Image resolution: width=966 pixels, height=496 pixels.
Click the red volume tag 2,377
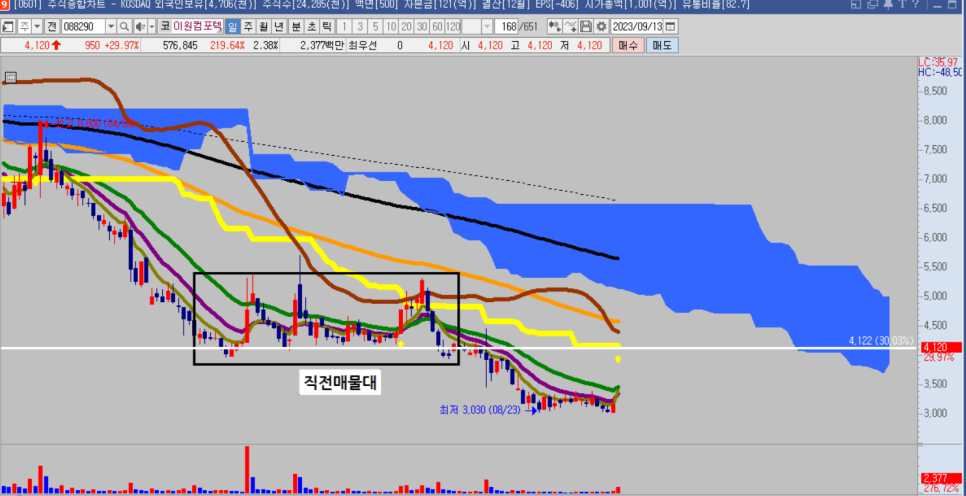coord(939,479)
